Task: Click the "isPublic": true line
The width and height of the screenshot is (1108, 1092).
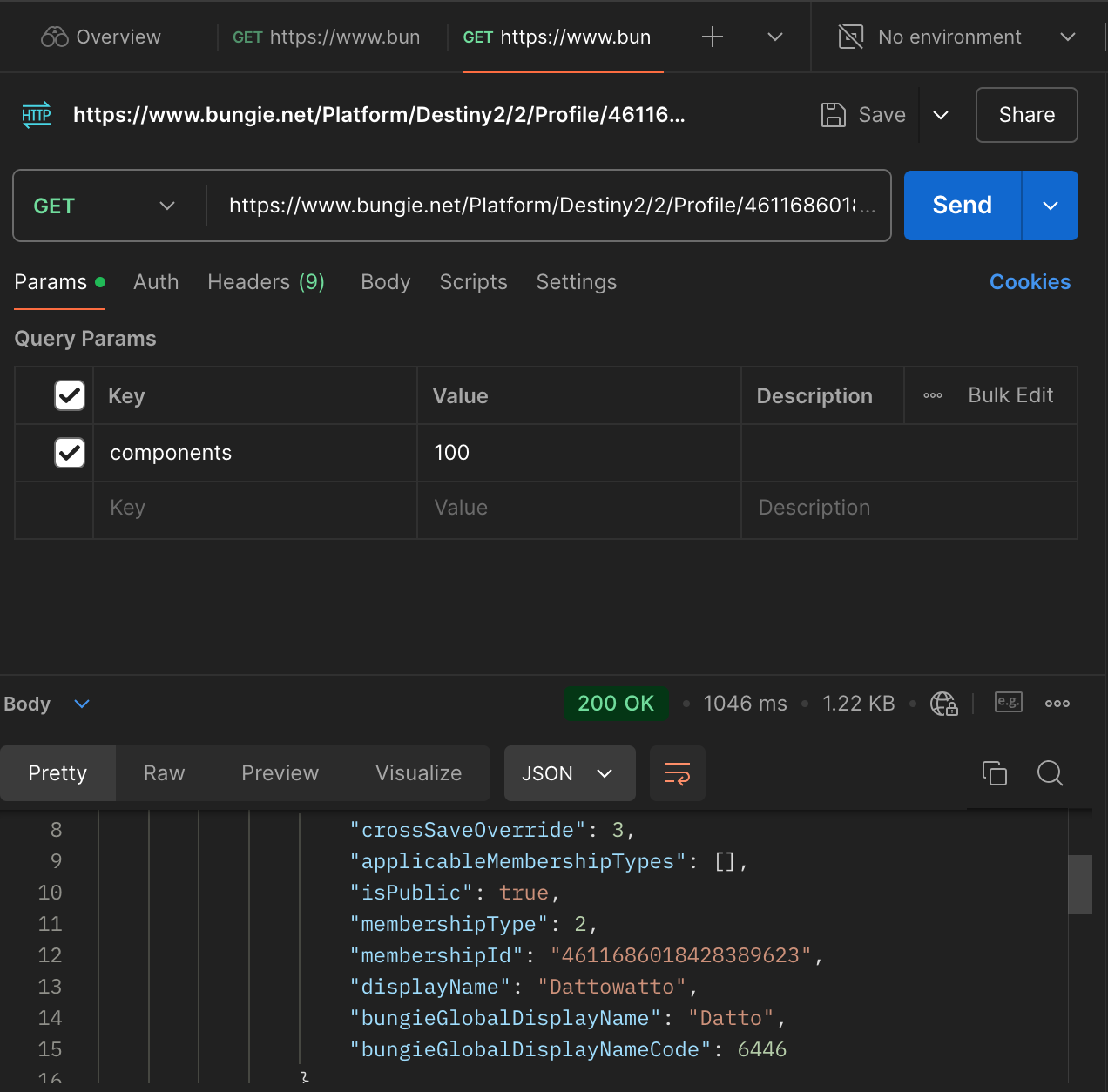Action: [455, 893]
